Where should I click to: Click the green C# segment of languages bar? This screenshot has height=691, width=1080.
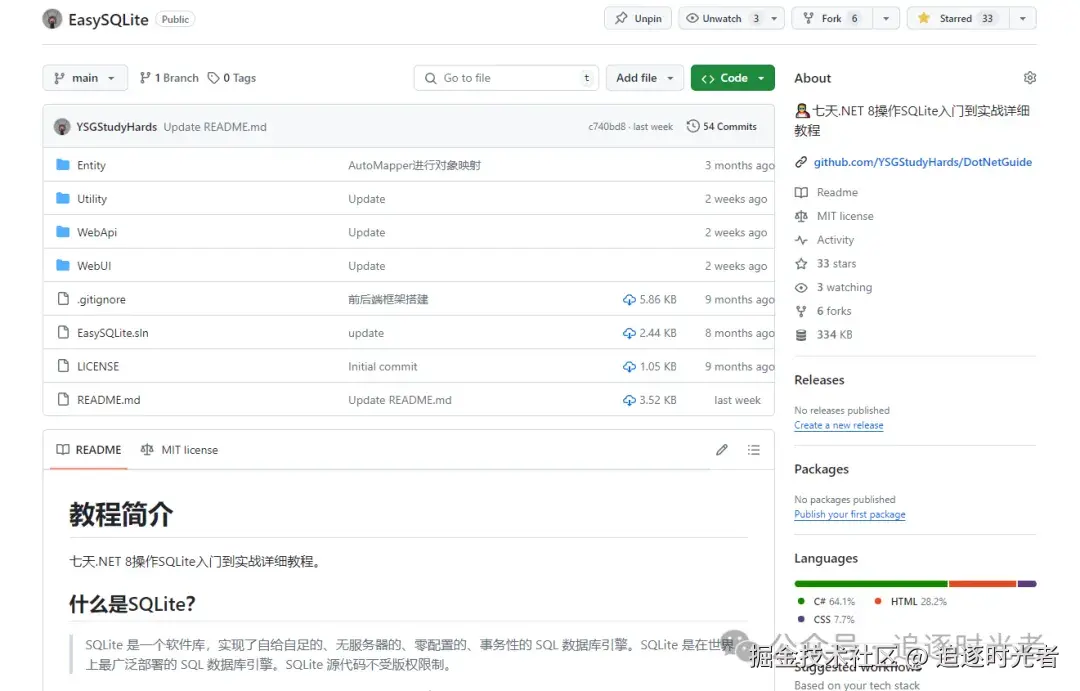(871, 584)
